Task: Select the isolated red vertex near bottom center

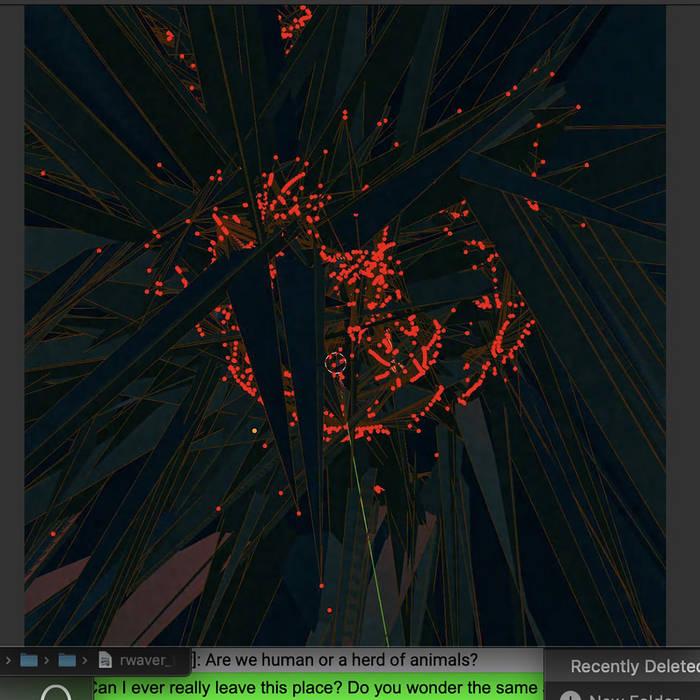Action: click(321, 585)
